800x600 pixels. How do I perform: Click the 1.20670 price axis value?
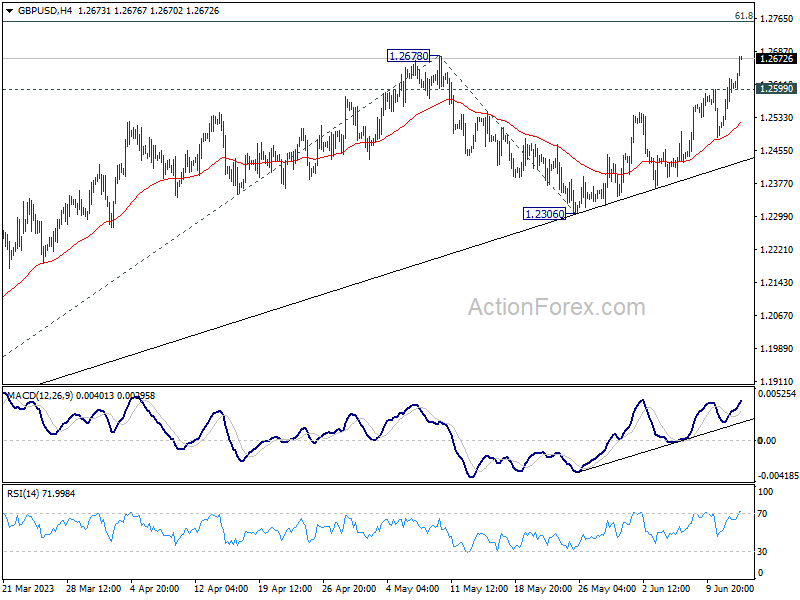[777, 316]
